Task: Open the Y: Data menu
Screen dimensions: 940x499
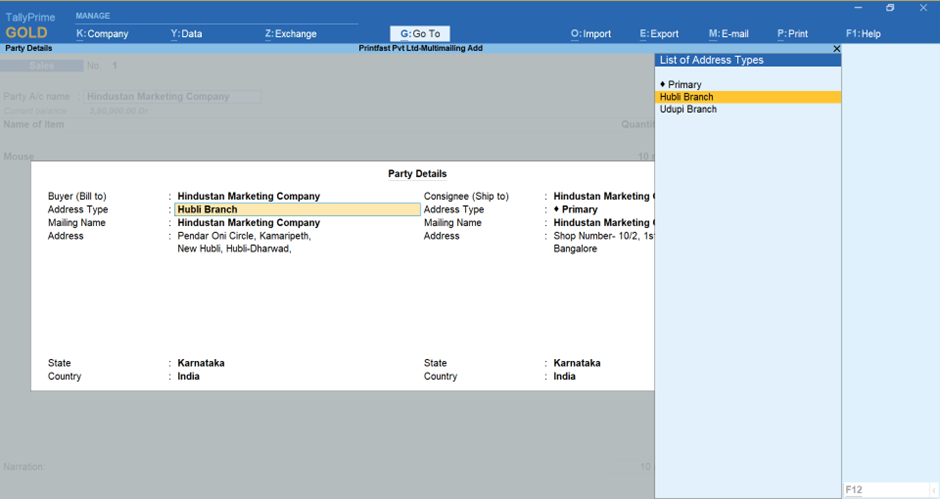Action: (186, 34)
